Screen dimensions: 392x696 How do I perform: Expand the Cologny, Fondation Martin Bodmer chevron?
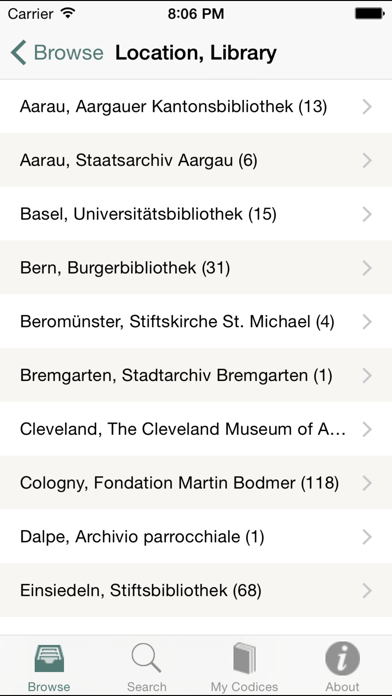coord(367,483)
